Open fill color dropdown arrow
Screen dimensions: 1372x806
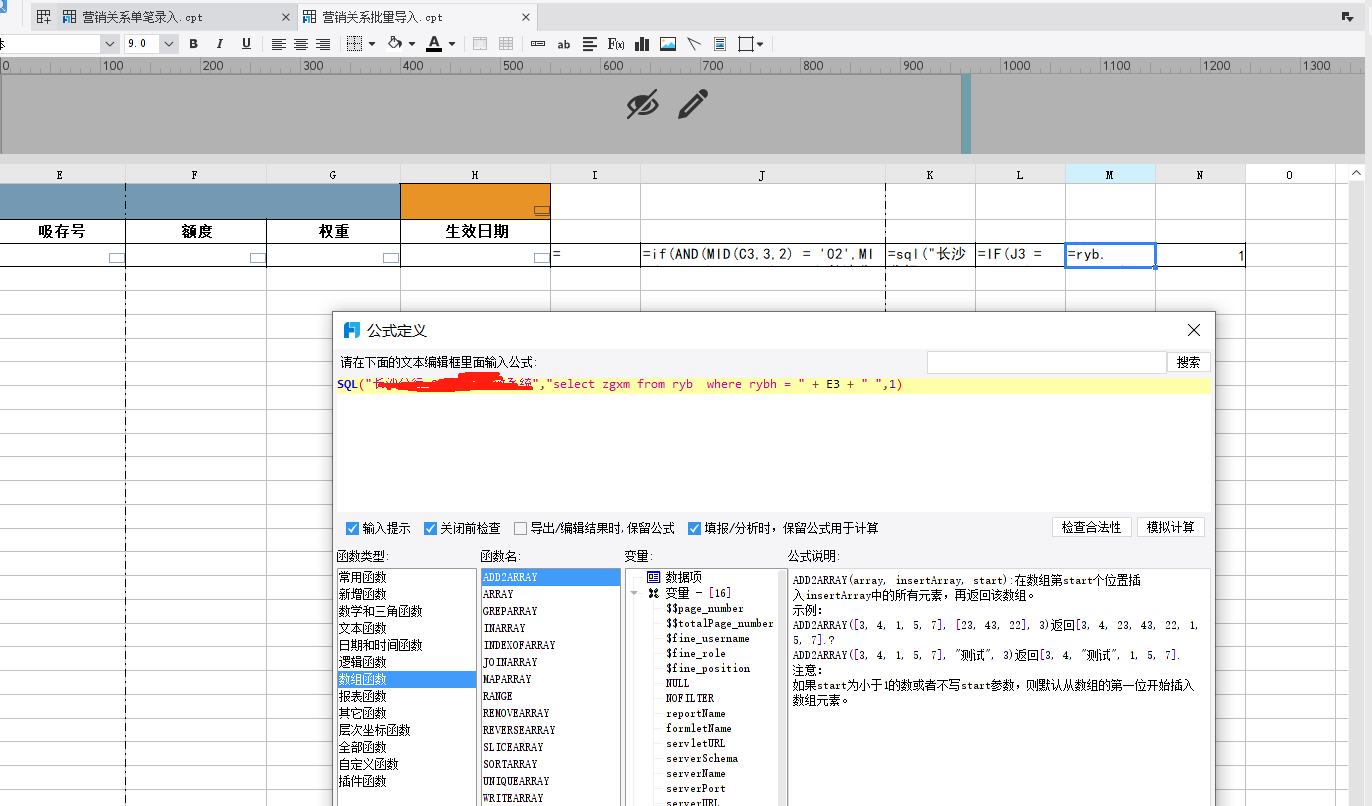[x=412, y=44]
